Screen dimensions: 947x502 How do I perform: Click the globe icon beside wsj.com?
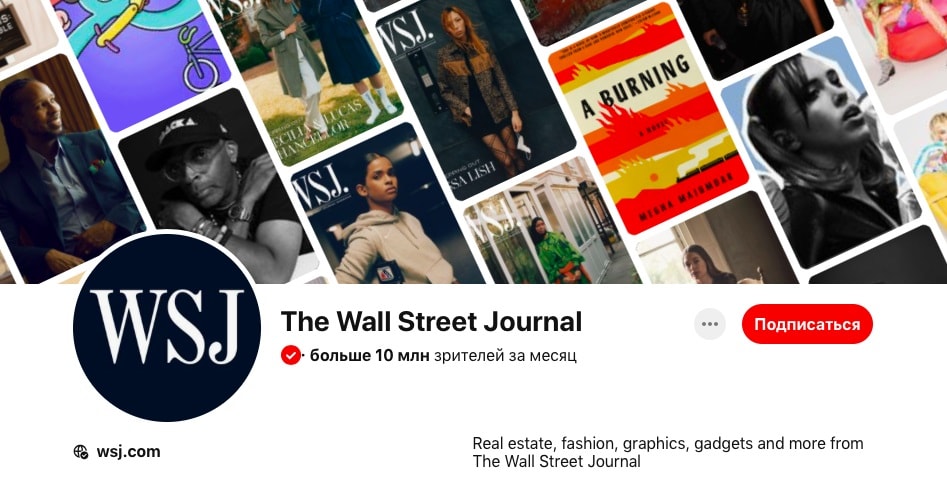[x=80, y=452]
